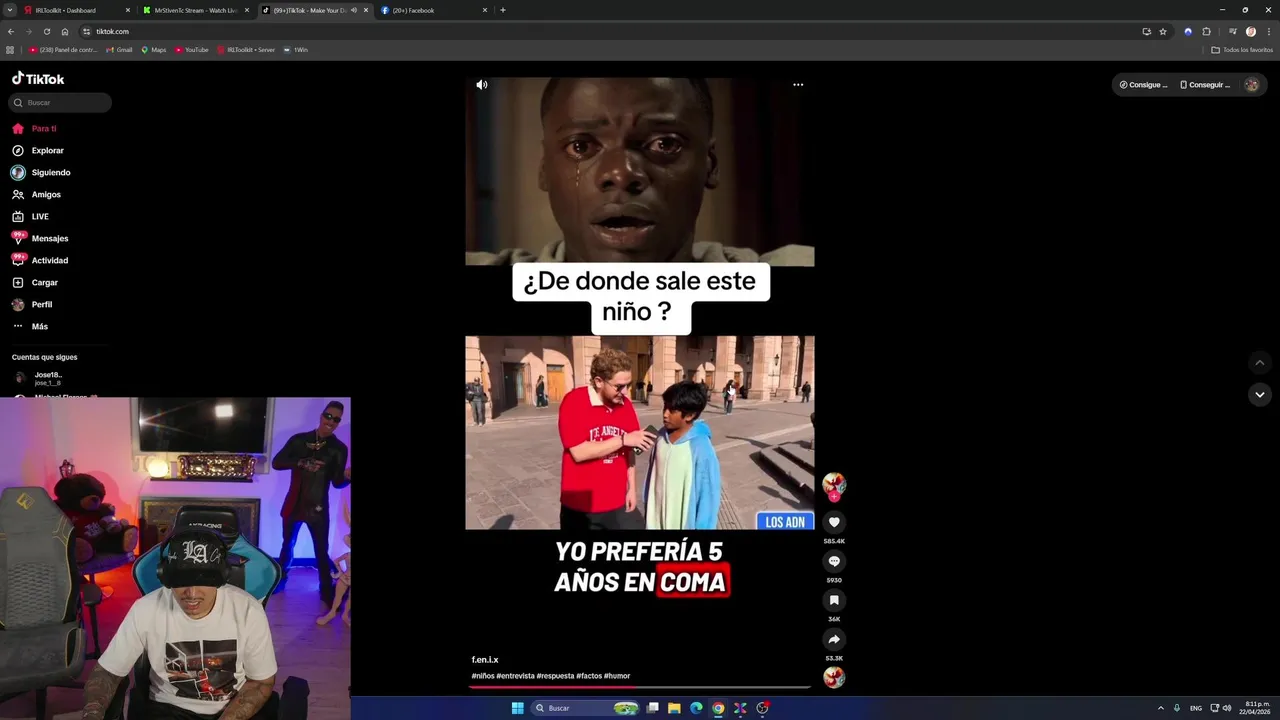Mute the TikTok video with the speaker icon

482,85
